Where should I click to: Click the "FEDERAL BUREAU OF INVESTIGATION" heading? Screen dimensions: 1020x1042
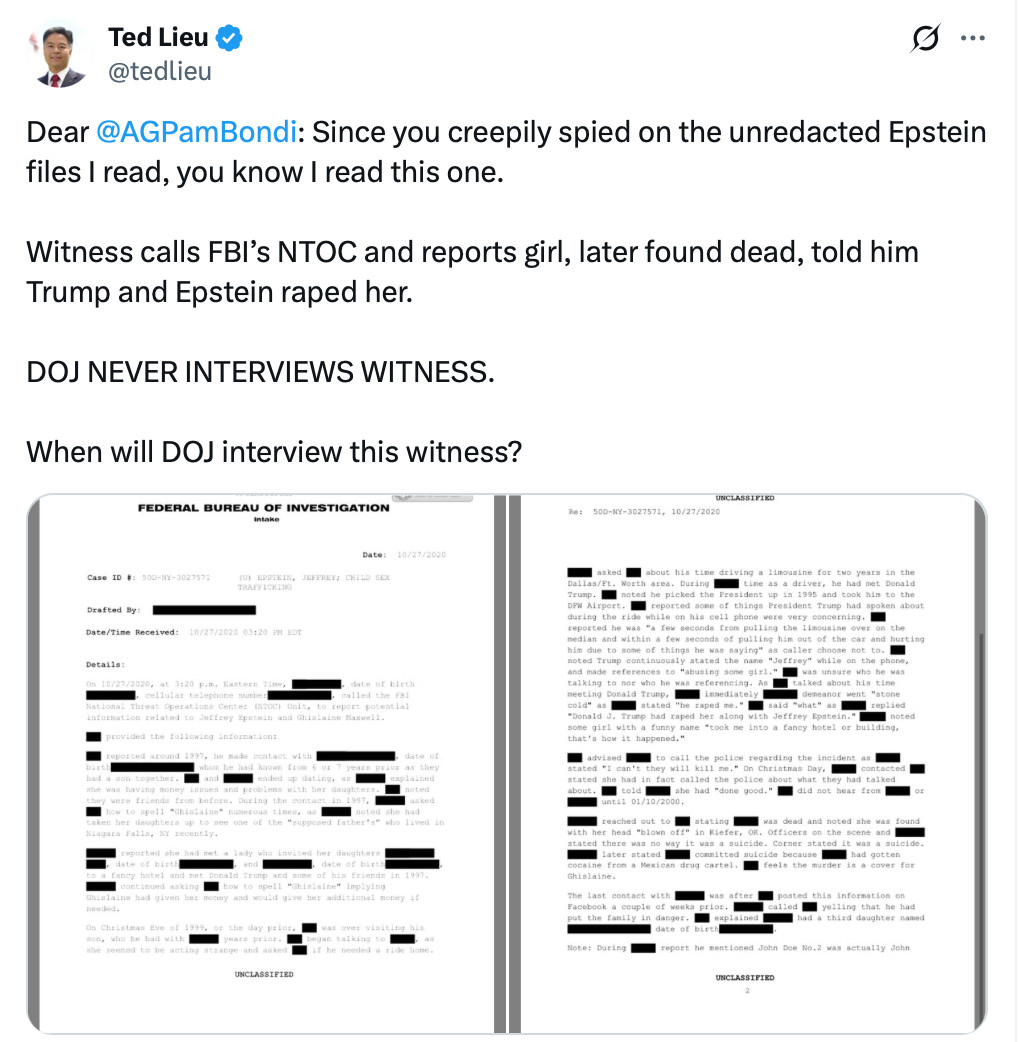(x=263, y=508)
